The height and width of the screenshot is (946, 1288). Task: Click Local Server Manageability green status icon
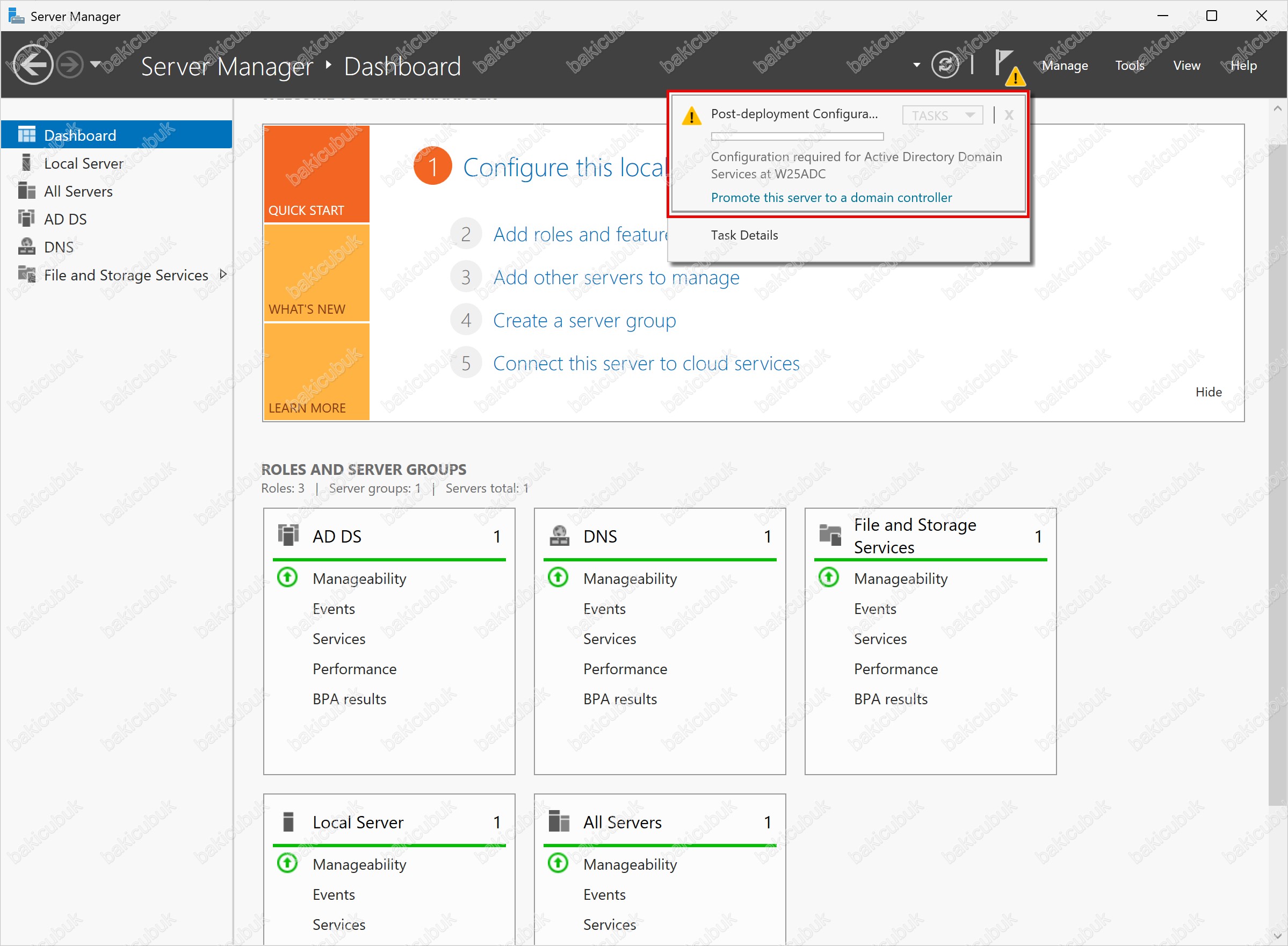coord(287,862)
